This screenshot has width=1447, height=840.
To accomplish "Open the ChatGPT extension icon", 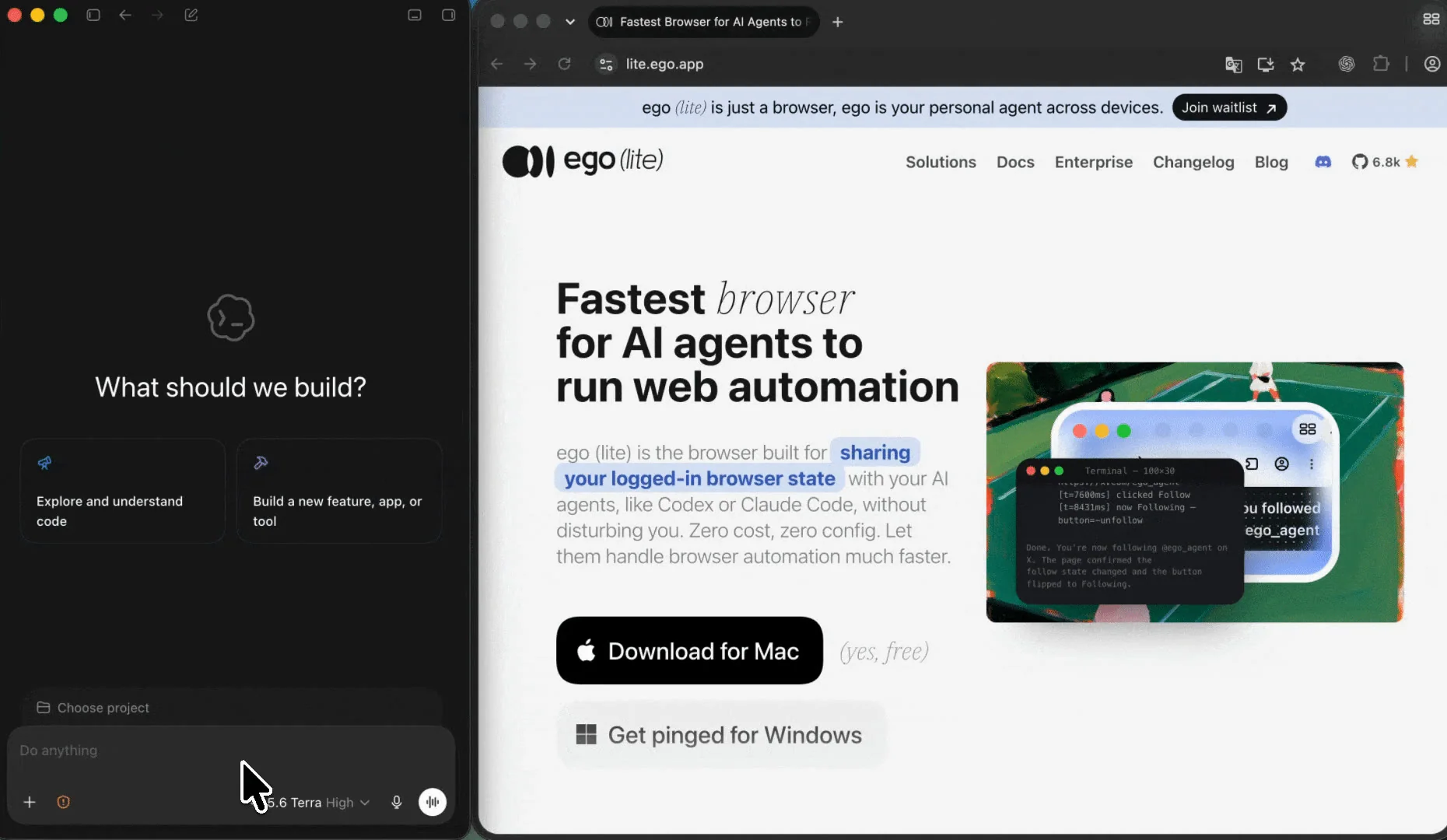I will point(1347,64).
